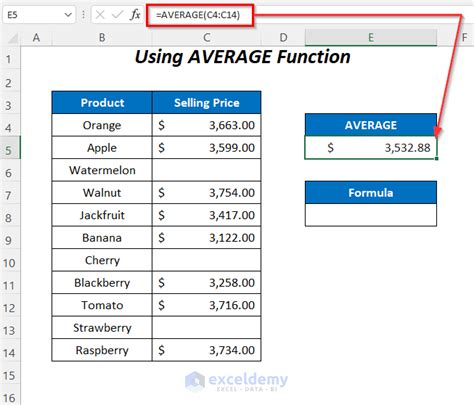Click the 'Product' header cell
Viewport: 474px width, 405px height.
coord(102,103)
